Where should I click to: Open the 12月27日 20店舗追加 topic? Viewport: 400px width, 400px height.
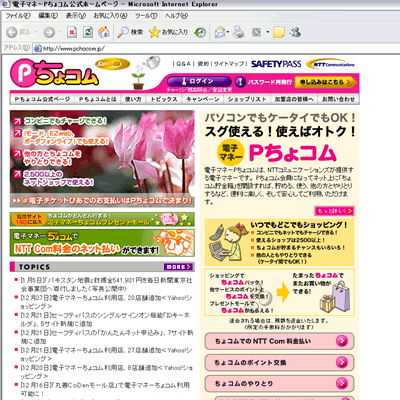click(x=106, y=302)
